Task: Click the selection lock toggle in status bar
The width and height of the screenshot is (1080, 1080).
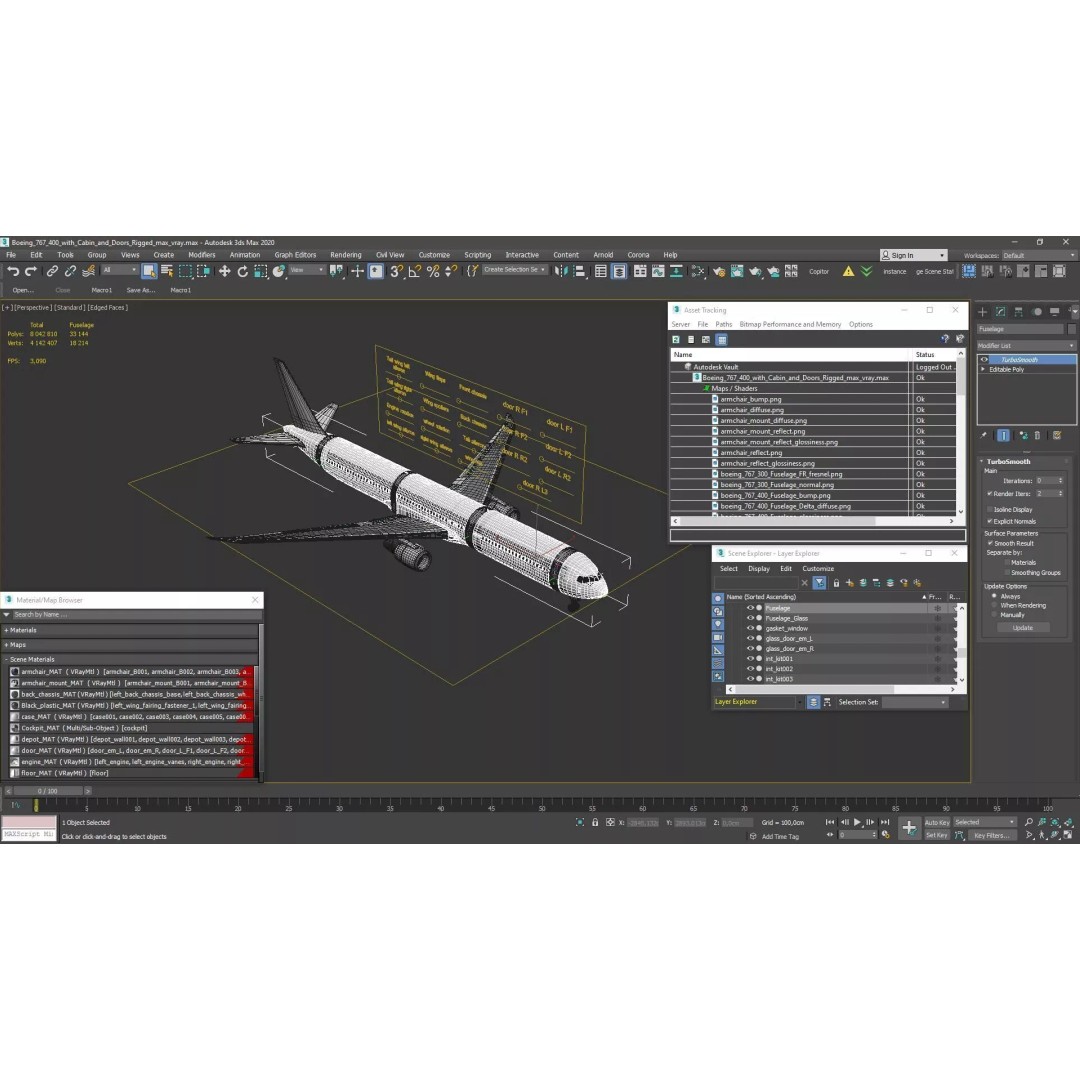Action: pos(595,822)
